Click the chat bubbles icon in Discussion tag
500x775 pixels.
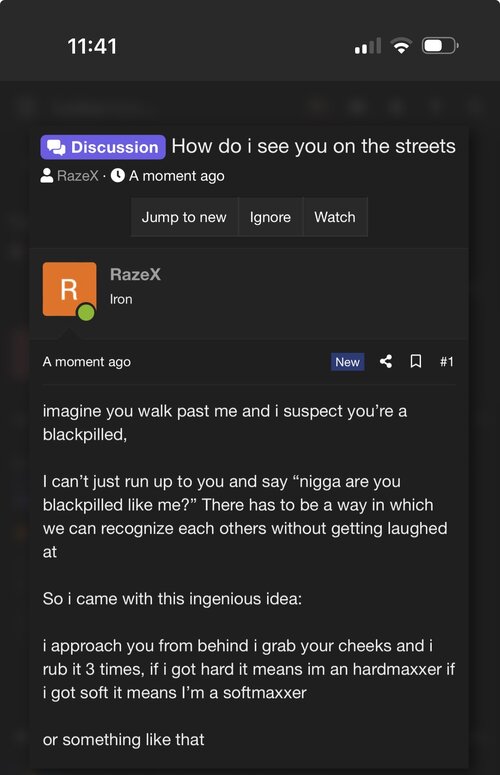(x=56, y=147)
